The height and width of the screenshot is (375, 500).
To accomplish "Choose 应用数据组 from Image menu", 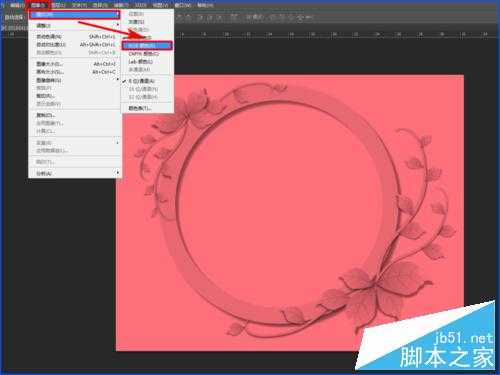I will tap(74, 151).
